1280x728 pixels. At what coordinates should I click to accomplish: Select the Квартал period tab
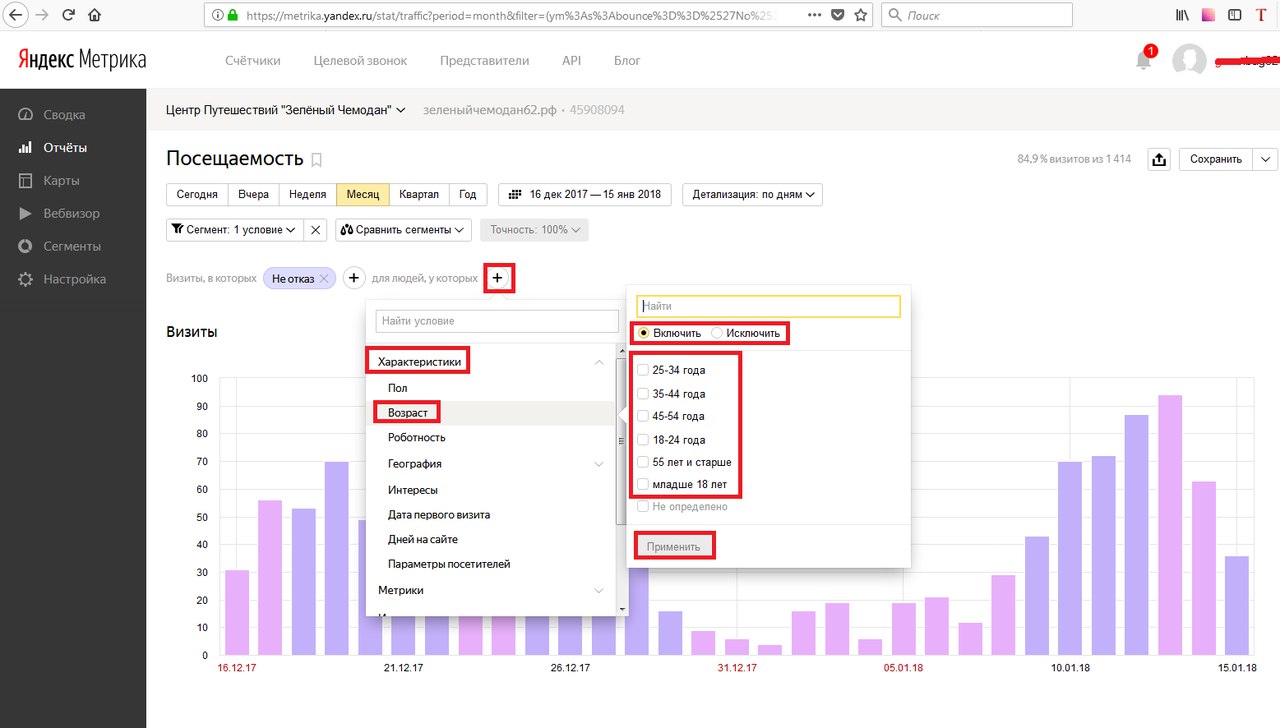pyautogui.click(x=419, y=194)
